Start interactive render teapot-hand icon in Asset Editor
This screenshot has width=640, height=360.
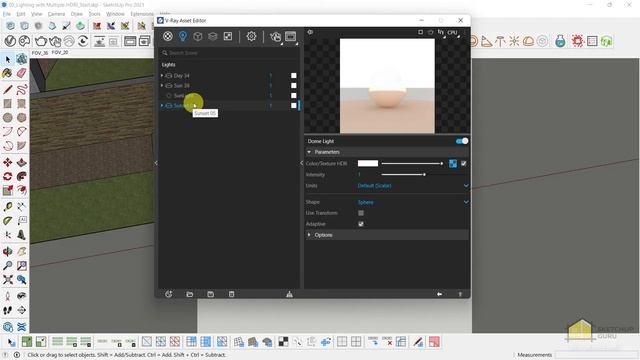point(276,37)
